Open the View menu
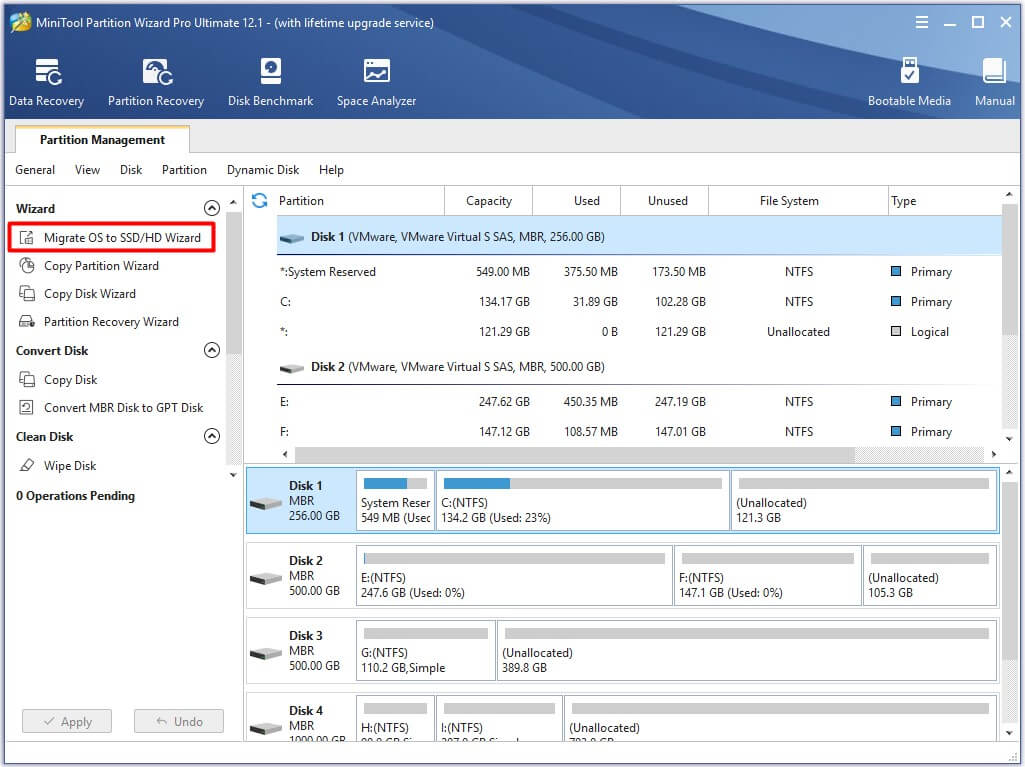This screenshot has width=1025, height=767. (88, 170)
